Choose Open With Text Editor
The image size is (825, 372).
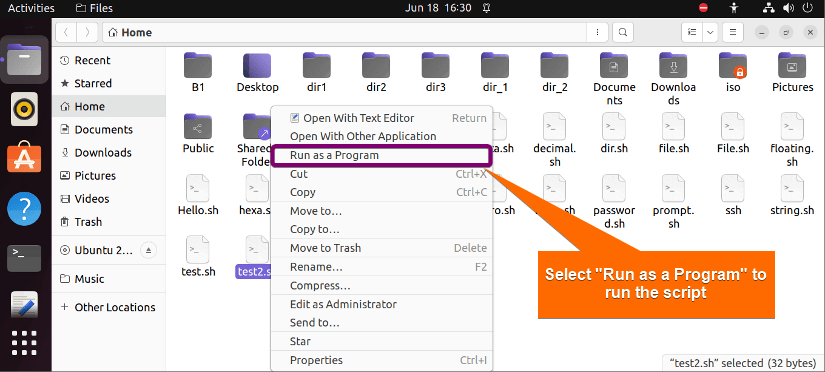(381, 118)
